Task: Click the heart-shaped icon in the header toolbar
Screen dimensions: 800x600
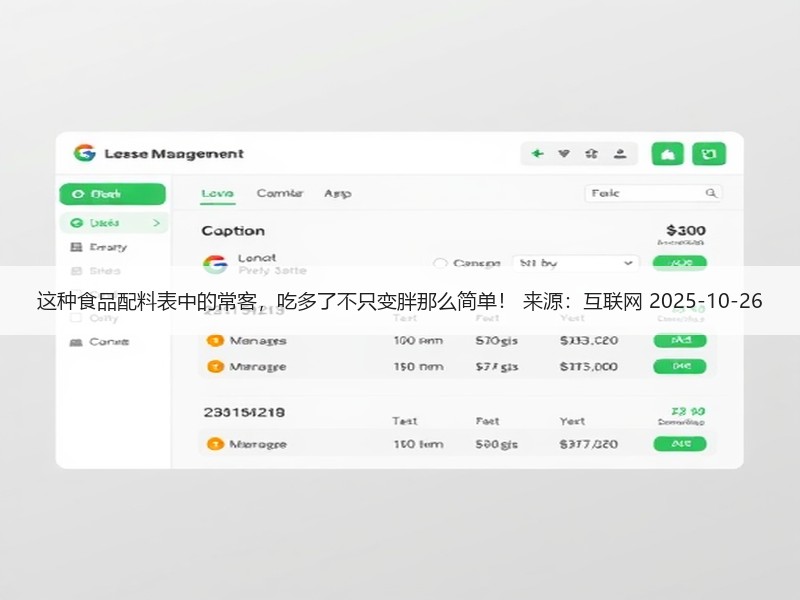Action: 564,154
